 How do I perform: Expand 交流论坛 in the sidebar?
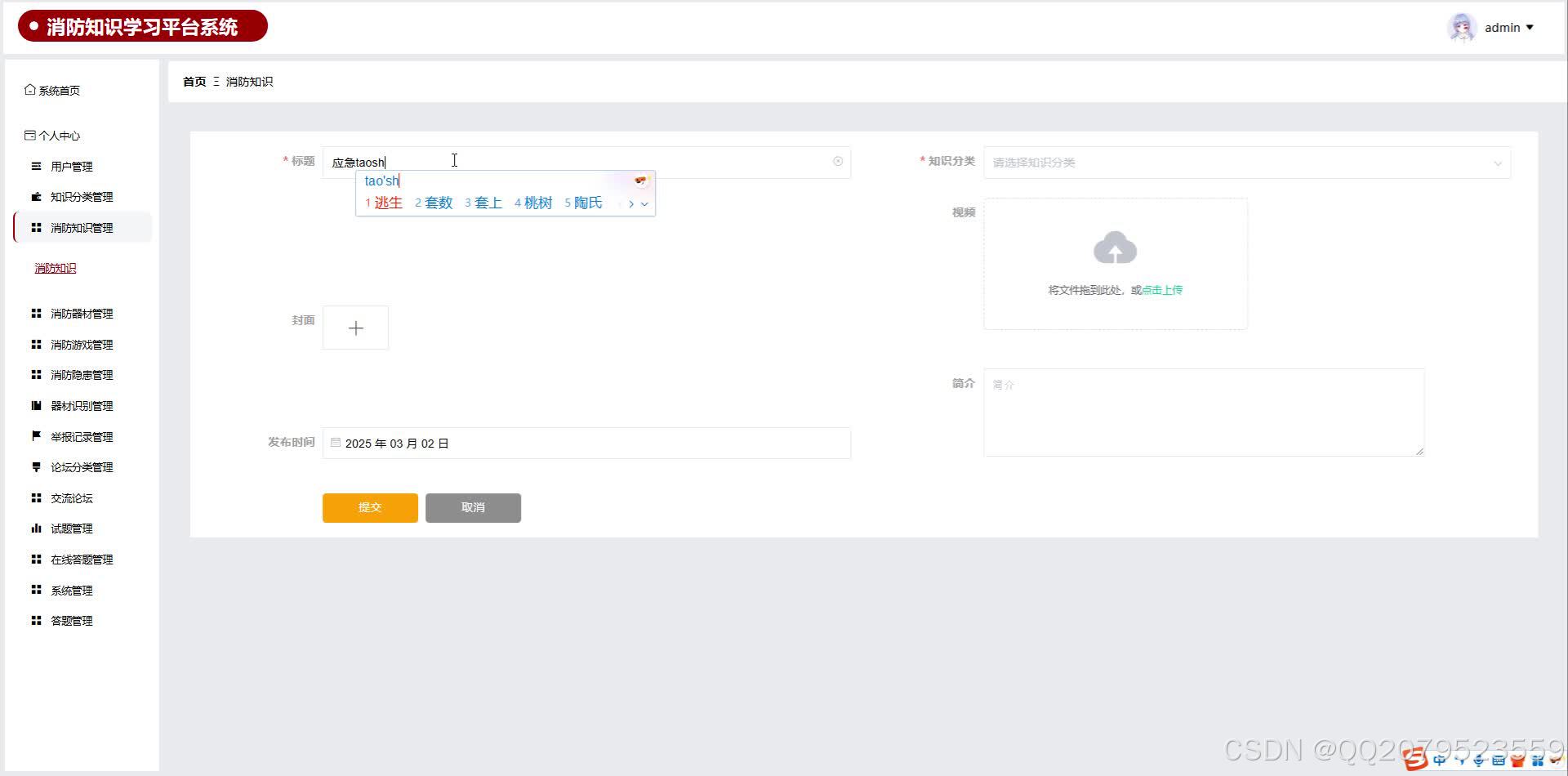coord(71,498)
